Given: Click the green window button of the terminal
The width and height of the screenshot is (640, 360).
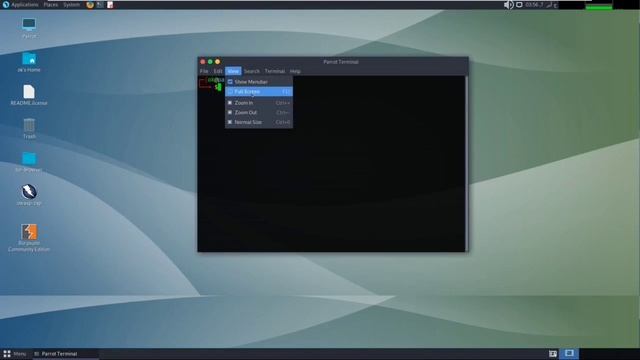Looking at the screenshot, I should [210, 62].
